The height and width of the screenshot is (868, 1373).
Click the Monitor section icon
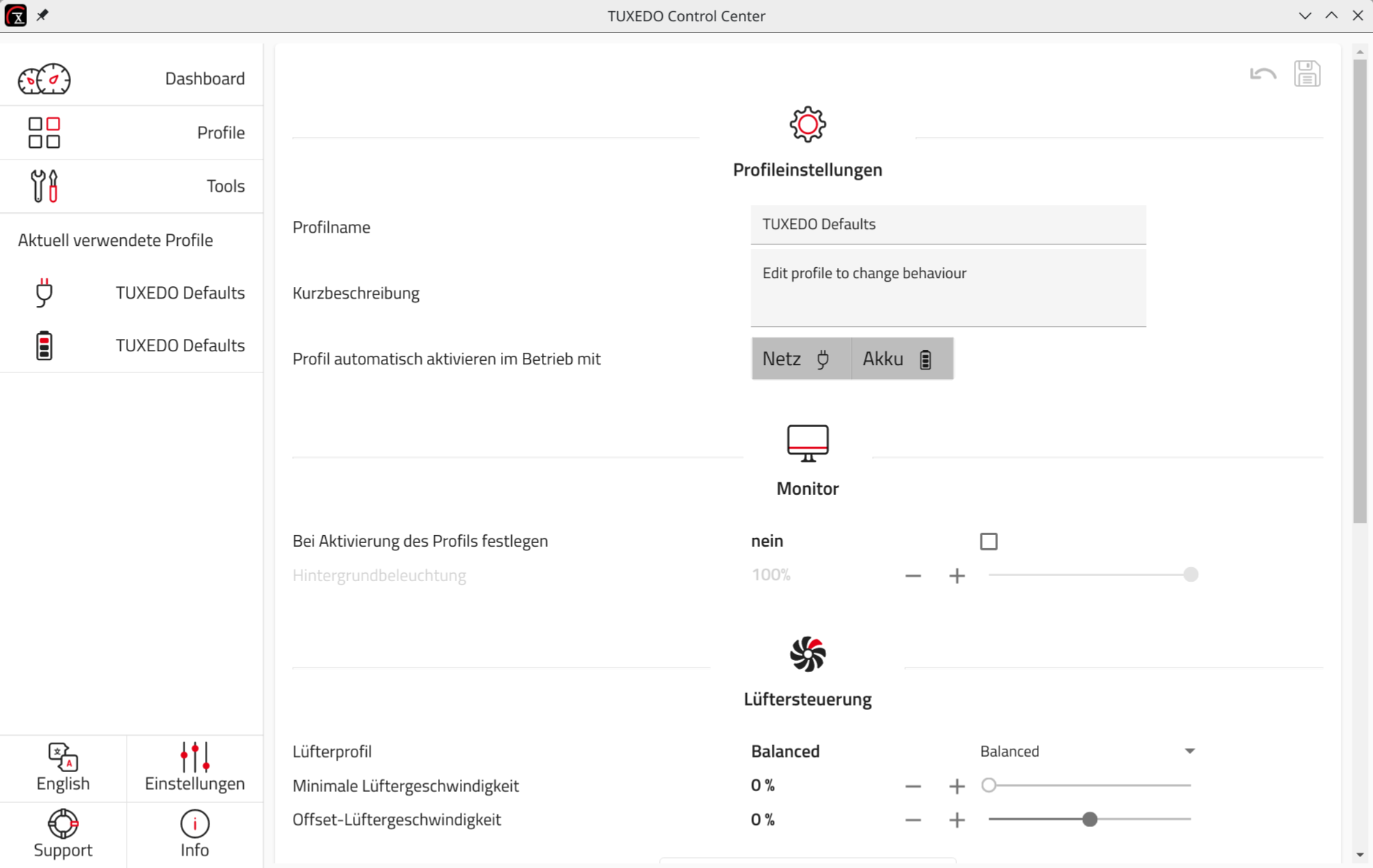[808, 443]
